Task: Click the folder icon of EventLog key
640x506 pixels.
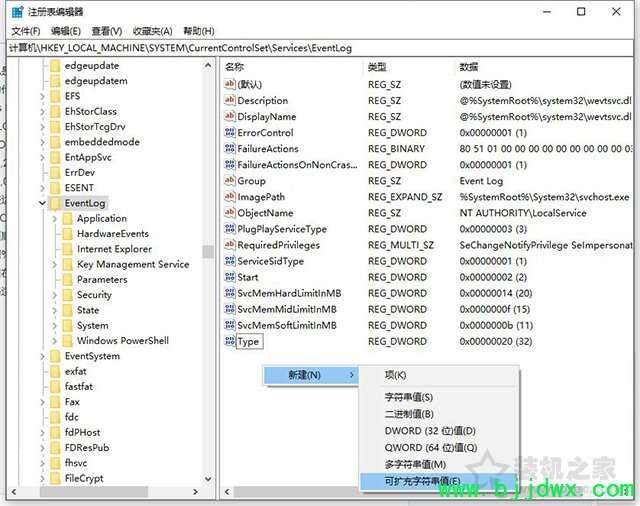Action: (x=55, y=203)
